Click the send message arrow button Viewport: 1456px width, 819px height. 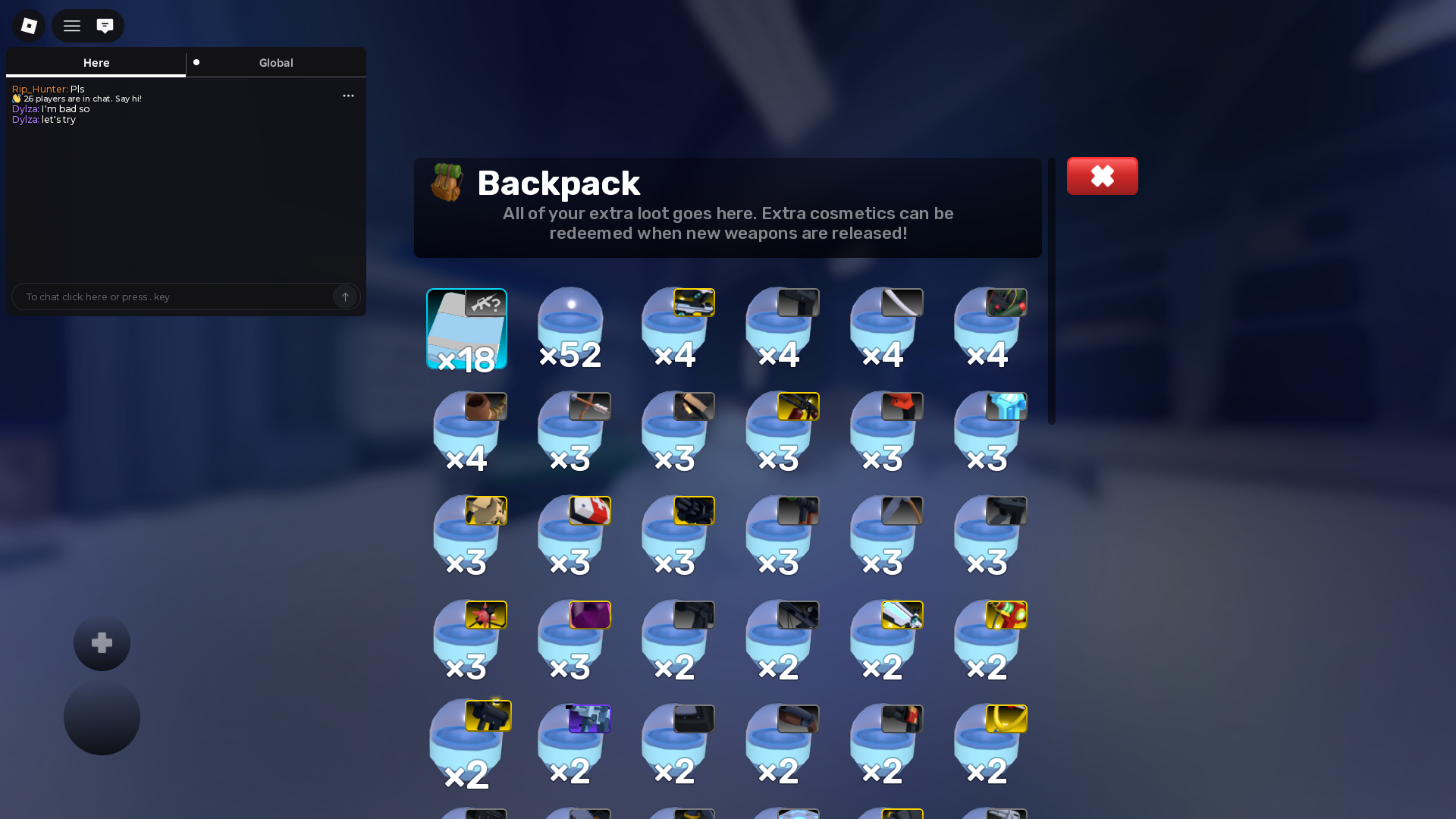tap(345, 297)
